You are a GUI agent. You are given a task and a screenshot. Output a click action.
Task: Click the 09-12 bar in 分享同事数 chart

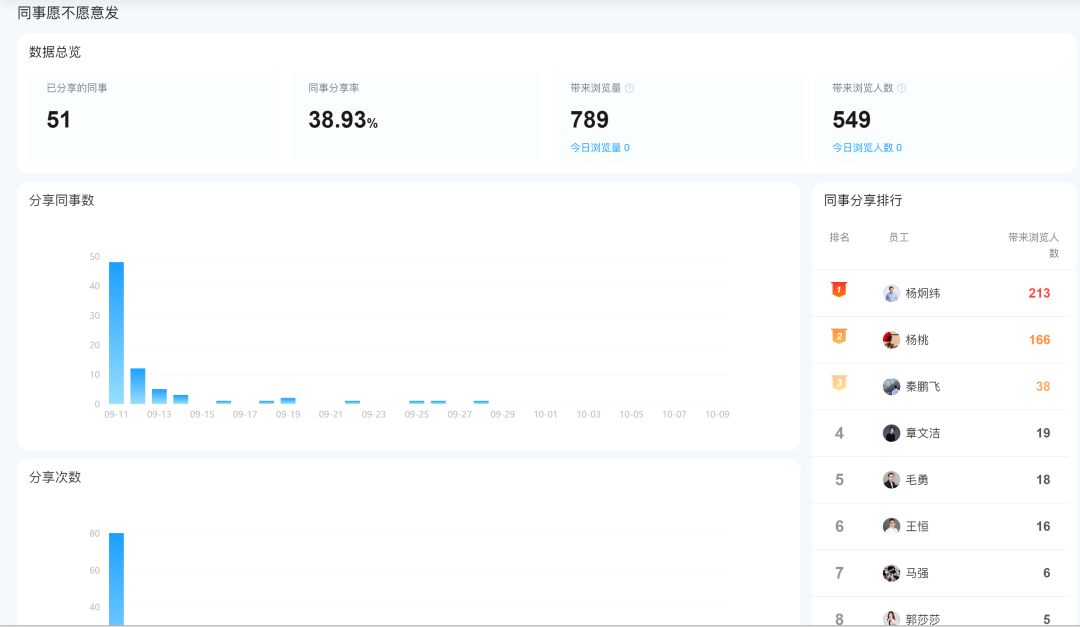pos(138,386)
